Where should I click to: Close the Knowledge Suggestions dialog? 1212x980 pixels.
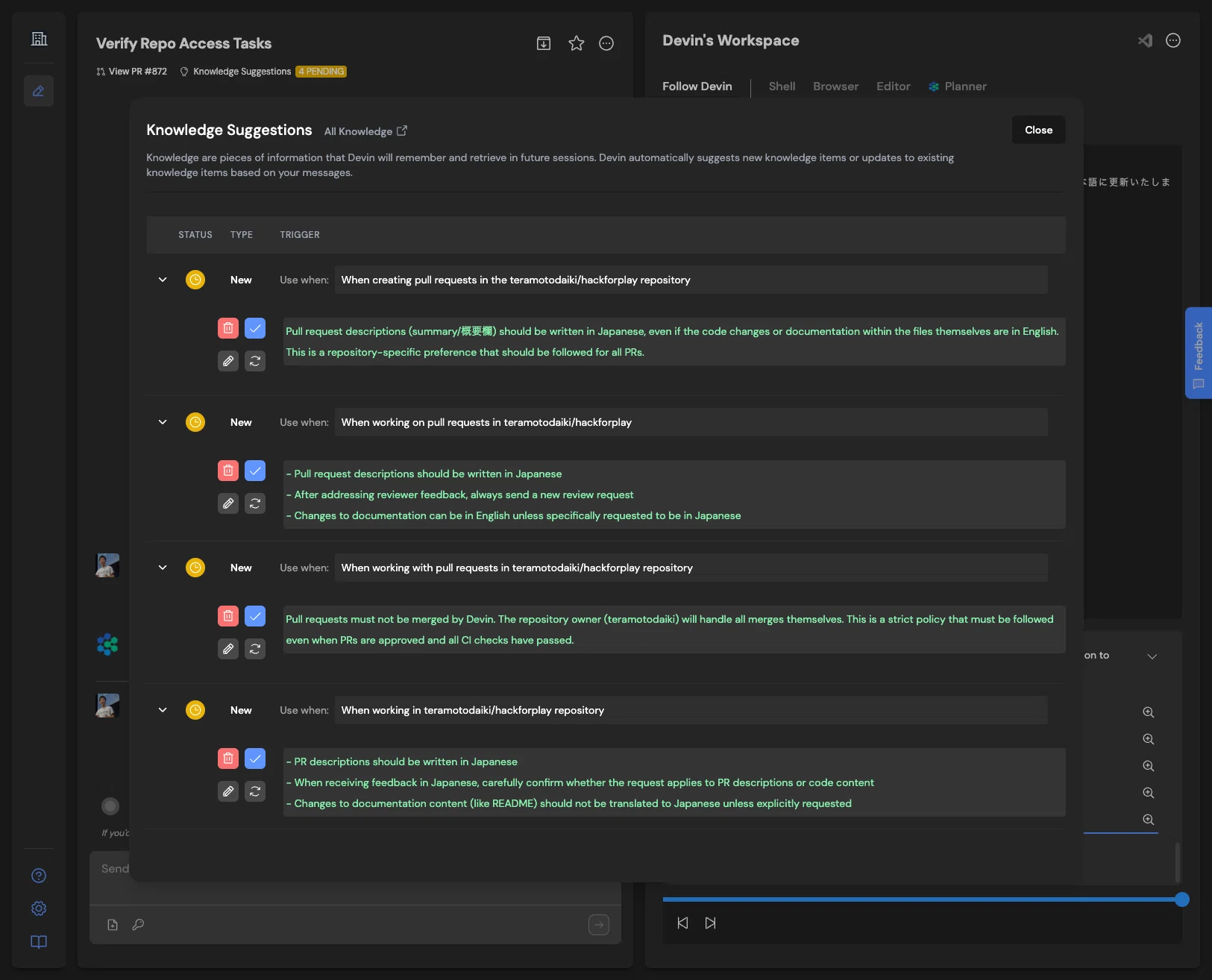pos(1038,130)
